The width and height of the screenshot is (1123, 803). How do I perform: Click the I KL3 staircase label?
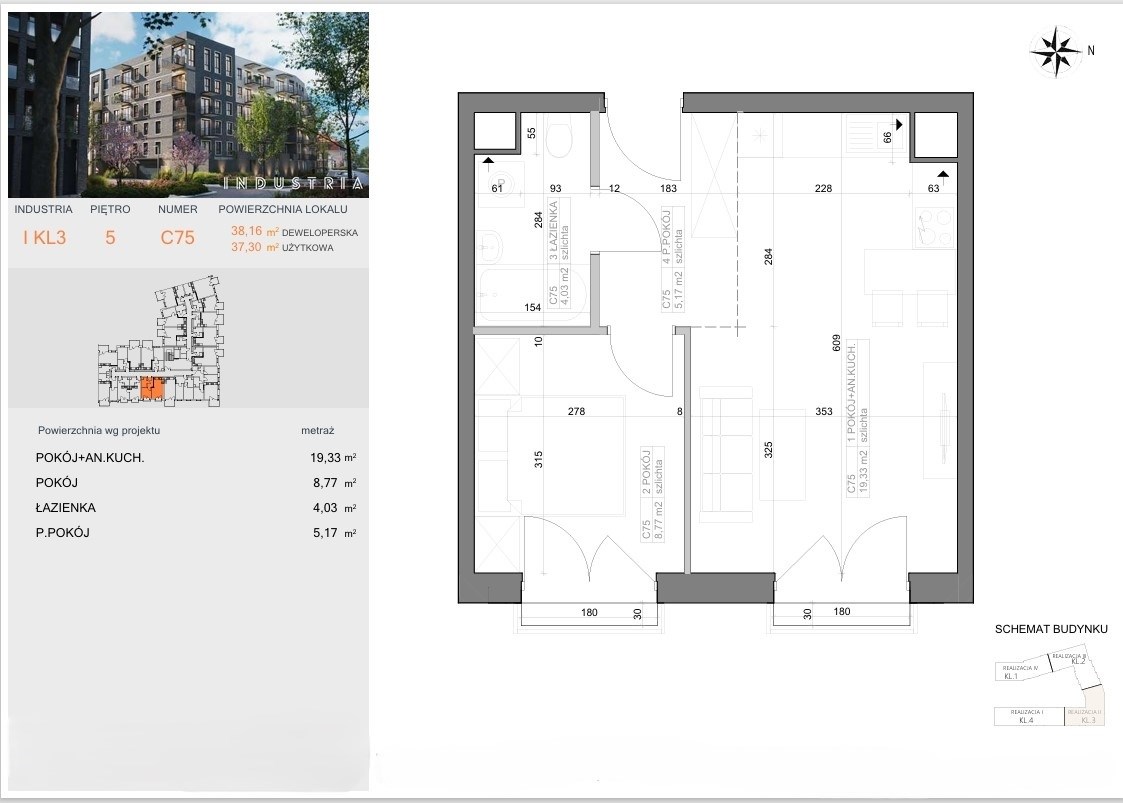[45, 238]
